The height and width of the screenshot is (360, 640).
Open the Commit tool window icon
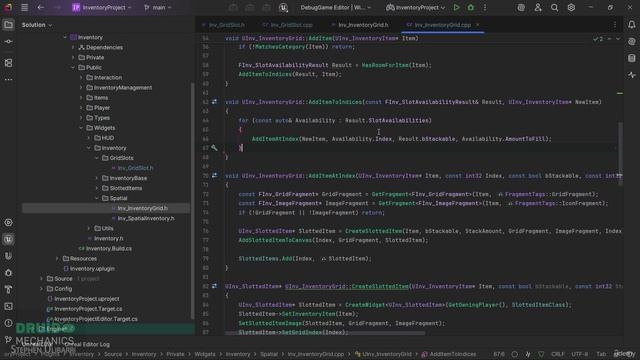[x=8, y=42]
